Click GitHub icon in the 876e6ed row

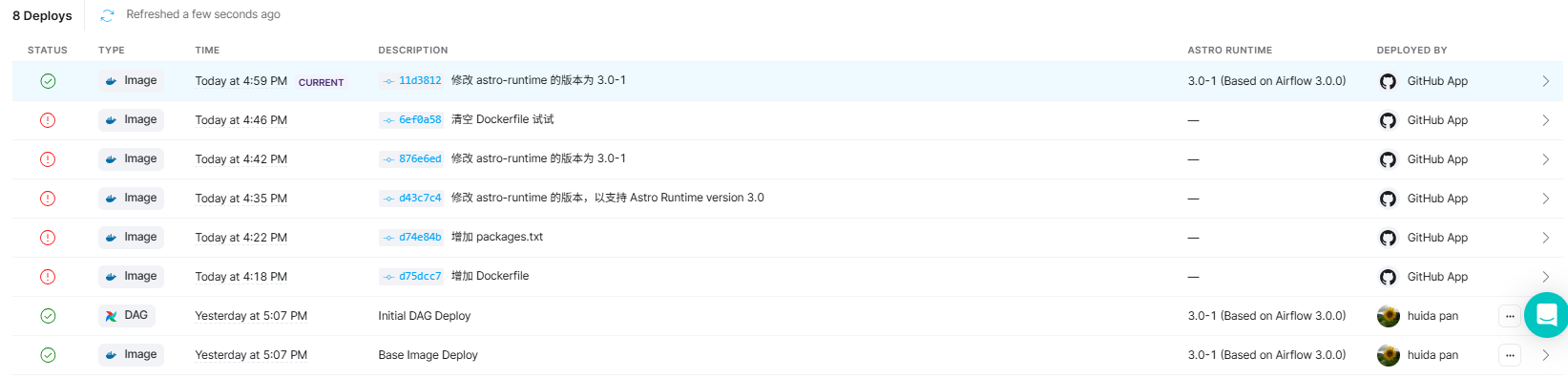click(1388, 159)
